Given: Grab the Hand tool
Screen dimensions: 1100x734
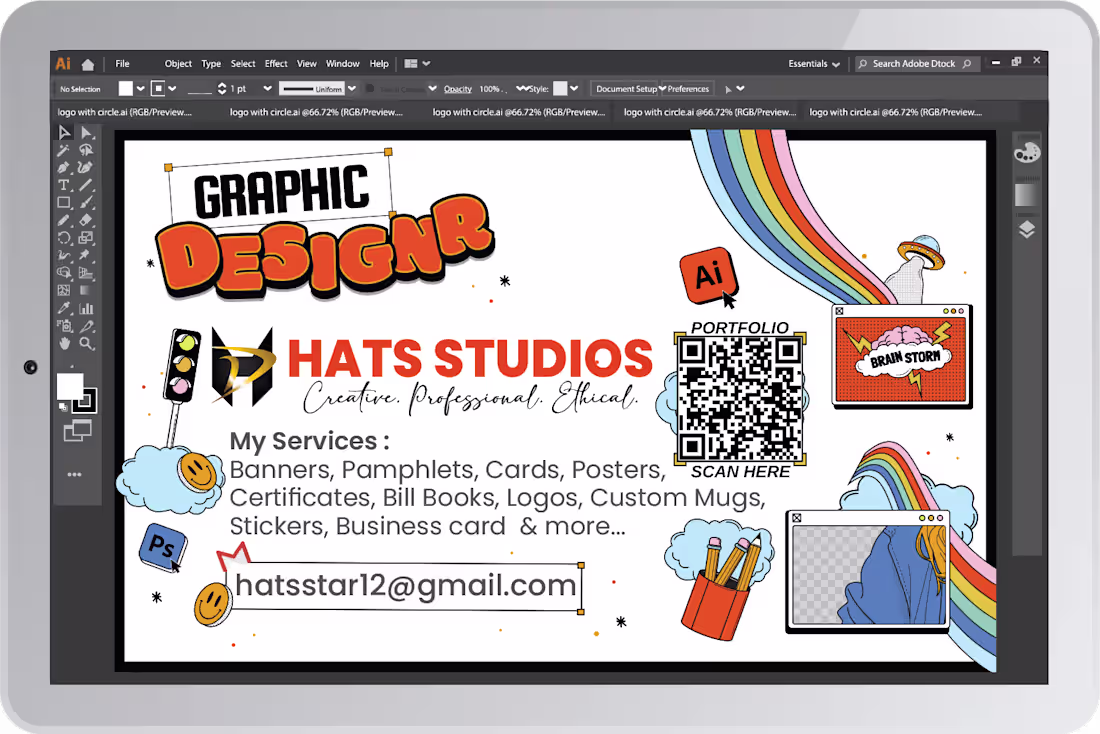Looking at the screenshot, I should pos(63,345).
